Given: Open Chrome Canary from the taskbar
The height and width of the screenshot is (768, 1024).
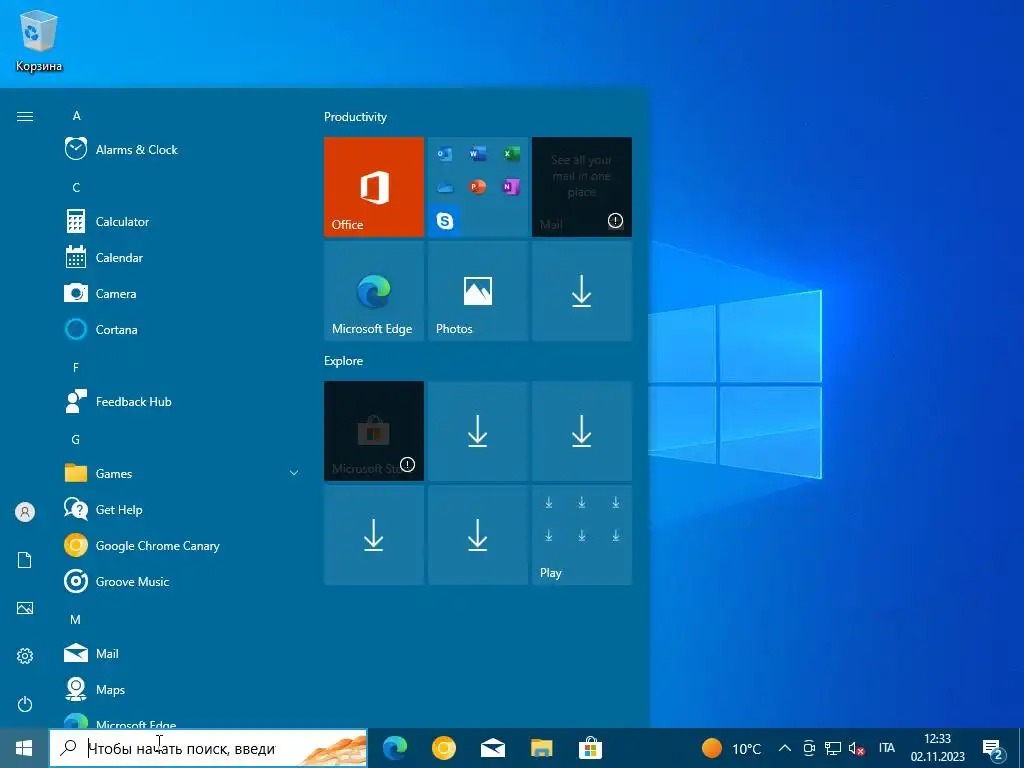Looking at the screenshot, I should point(443,748).
